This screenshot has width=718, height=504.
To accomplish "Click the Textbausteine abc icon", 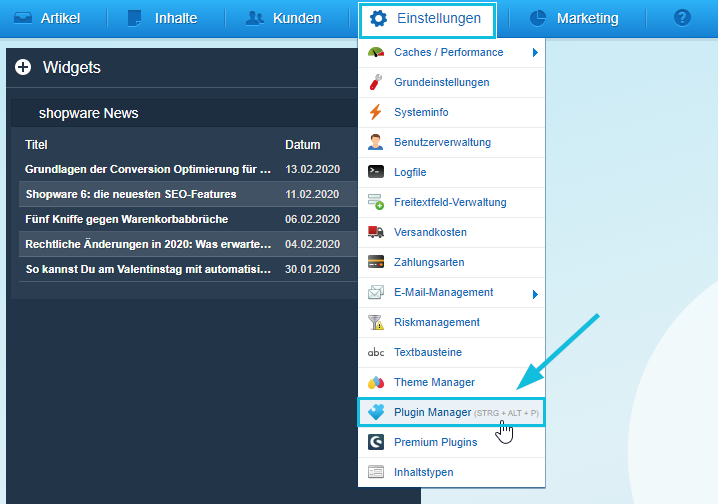I will tap(376, 352).
